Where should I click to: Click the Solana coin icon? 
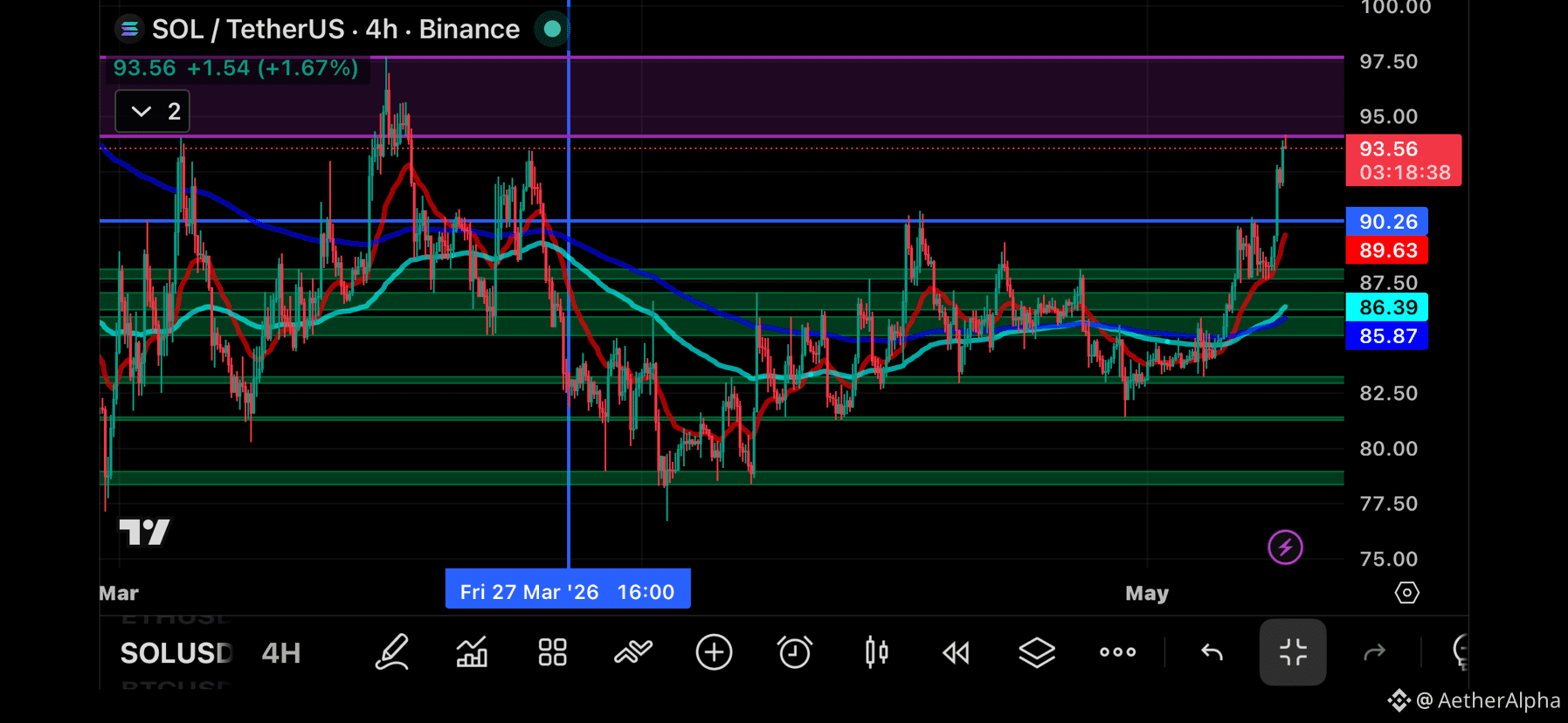[129, 30]
